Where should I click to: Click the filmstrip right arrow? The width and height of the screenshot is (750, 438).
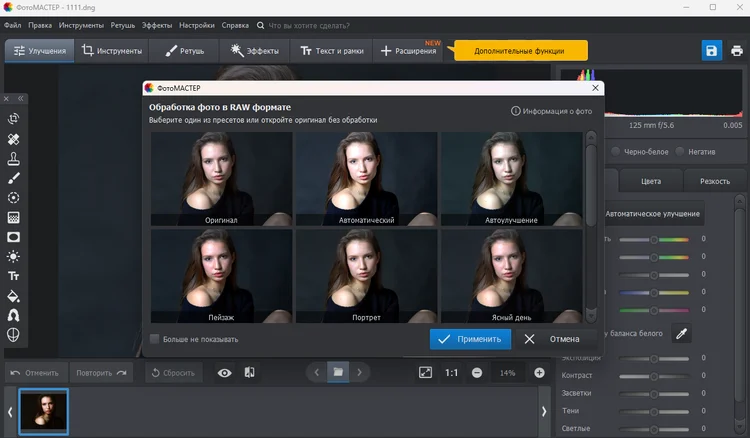pyautogui.click(x=544, y=411)
